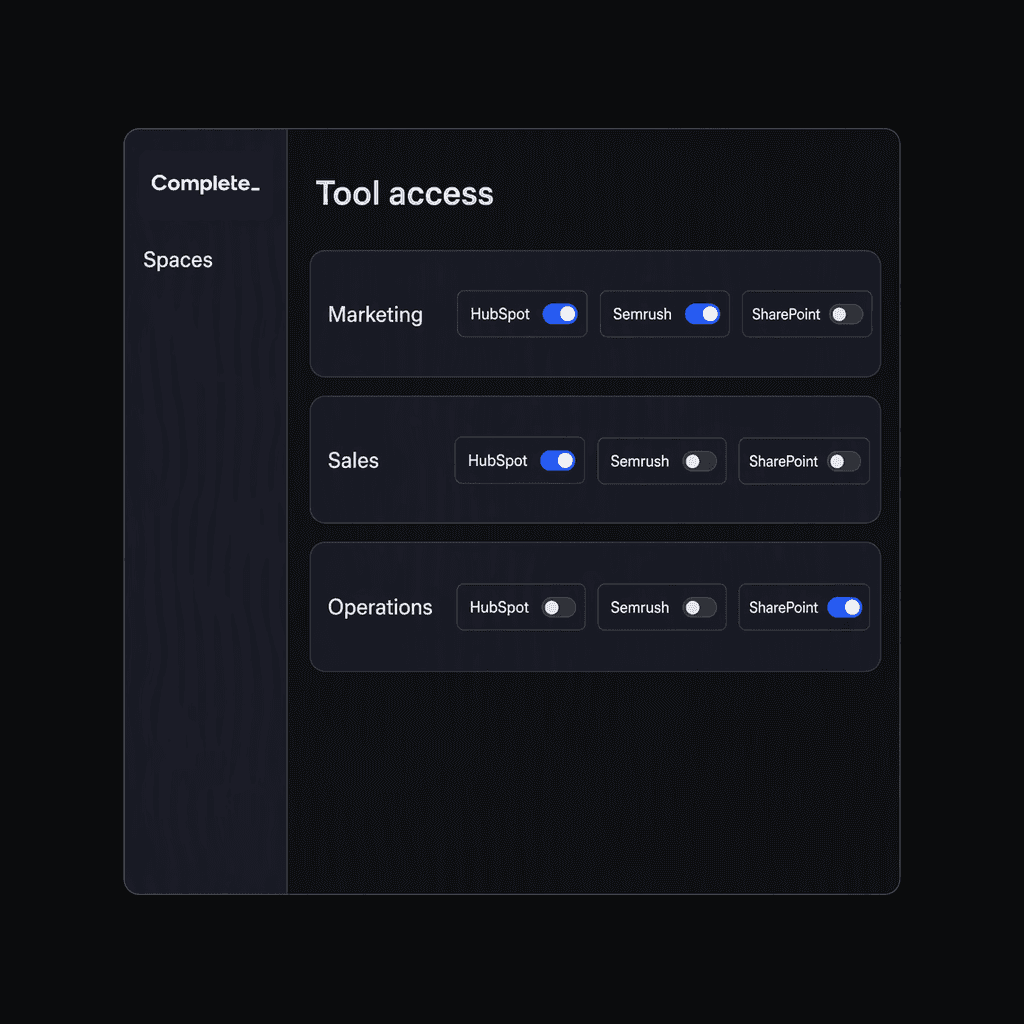Select the Operations space label
The width and height of the screenshot is (1024, 1024).
379,607
